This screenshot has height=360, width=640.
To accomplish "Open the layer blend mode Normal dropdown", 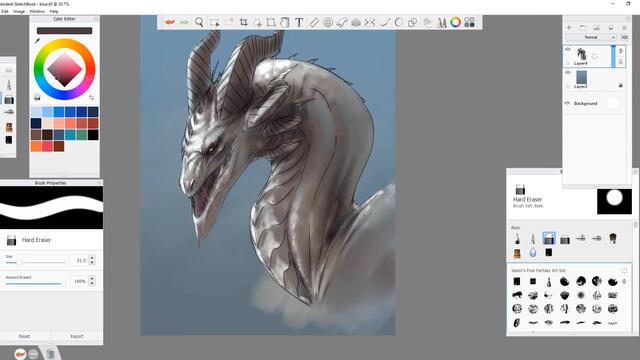I will pyautogui.click(x=591, y=37).
